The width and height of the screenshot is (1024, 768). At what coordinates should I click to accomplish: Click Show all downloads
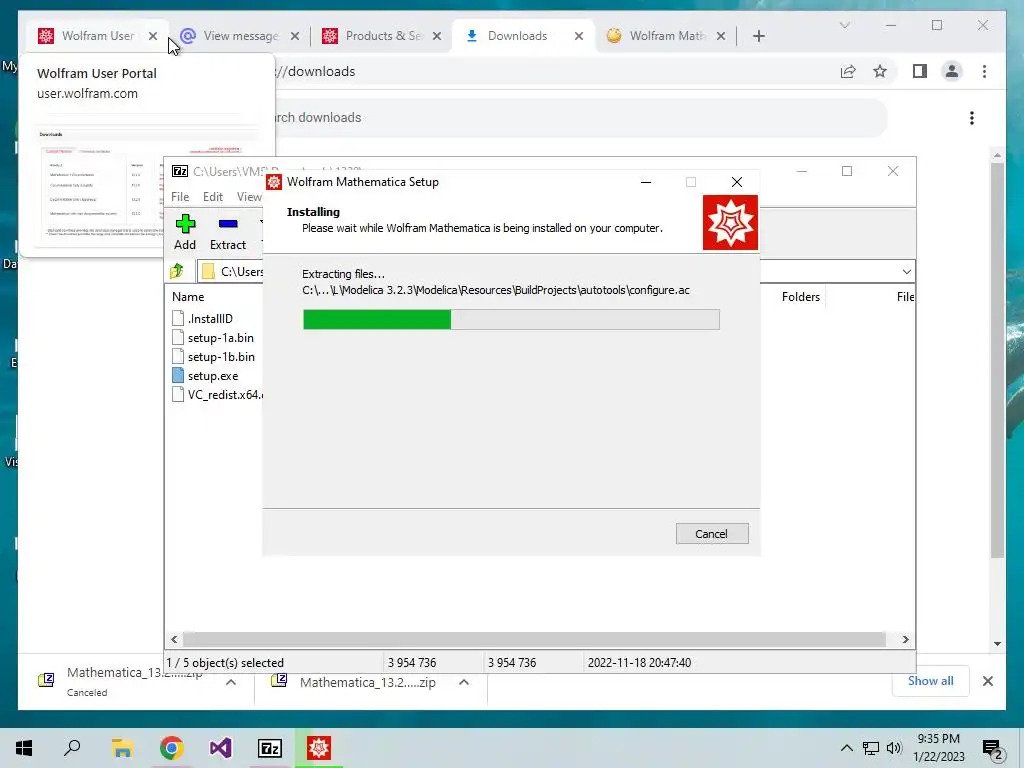point(931,680)
